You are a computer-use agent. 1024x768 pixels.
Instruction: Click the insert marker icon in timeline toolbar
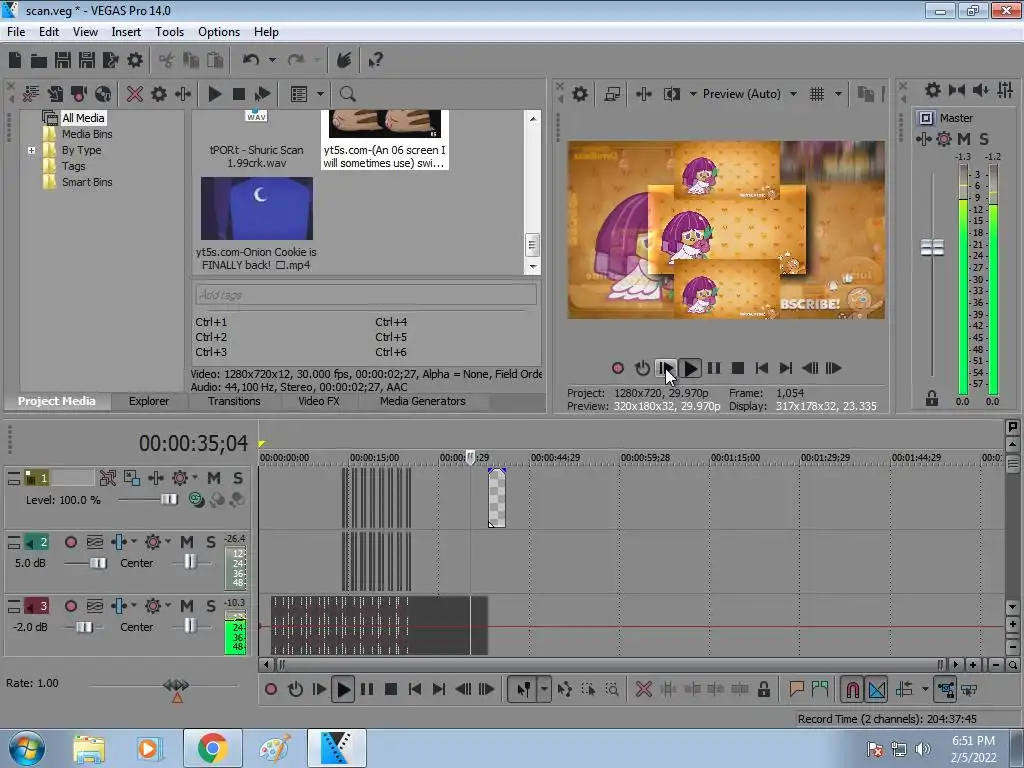pos(796,689)
